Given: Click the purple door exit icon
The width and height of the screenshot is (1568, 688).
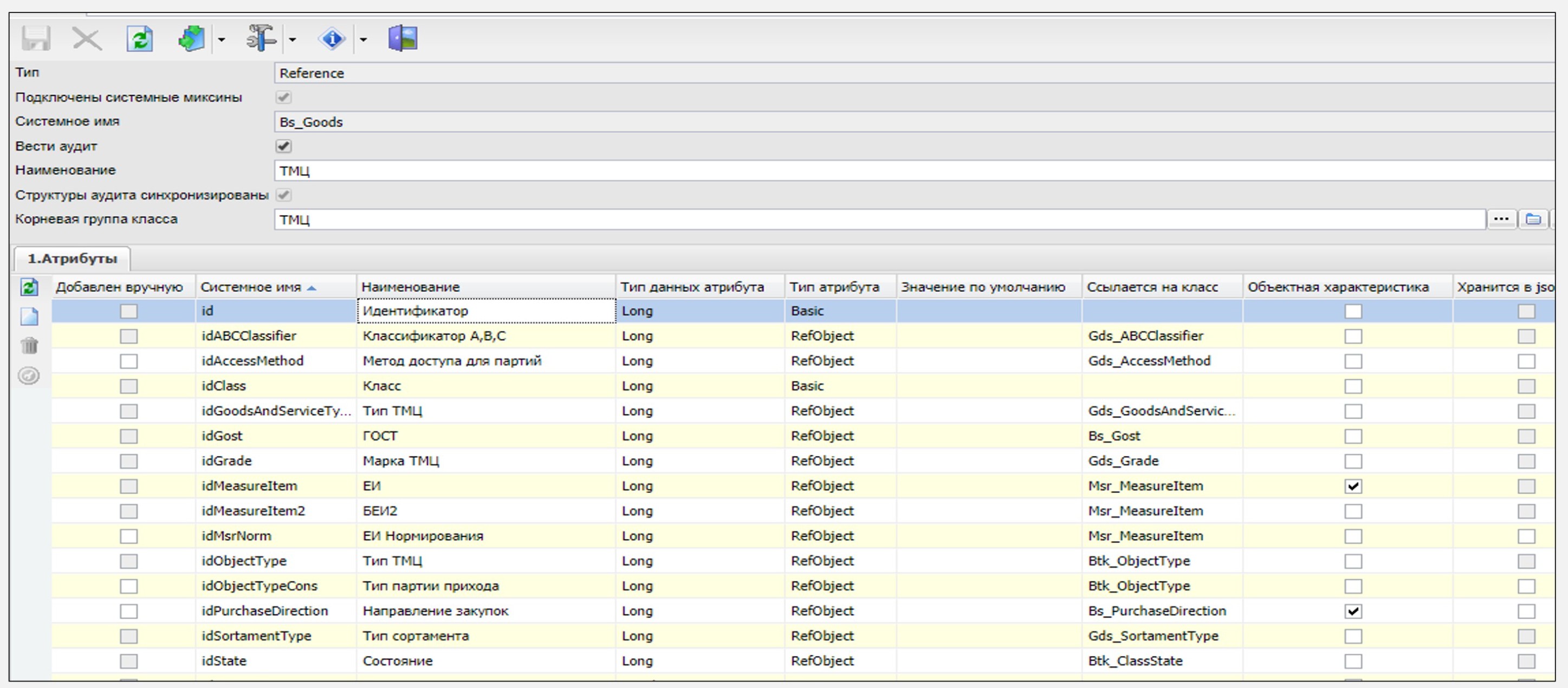Looking at the screenshot, I should (x=403, y=38).
